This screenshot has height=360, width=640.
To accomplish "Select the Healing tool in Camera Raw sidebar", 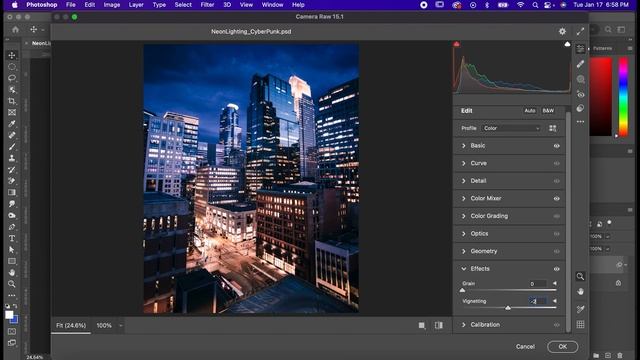I will (580, 64).
